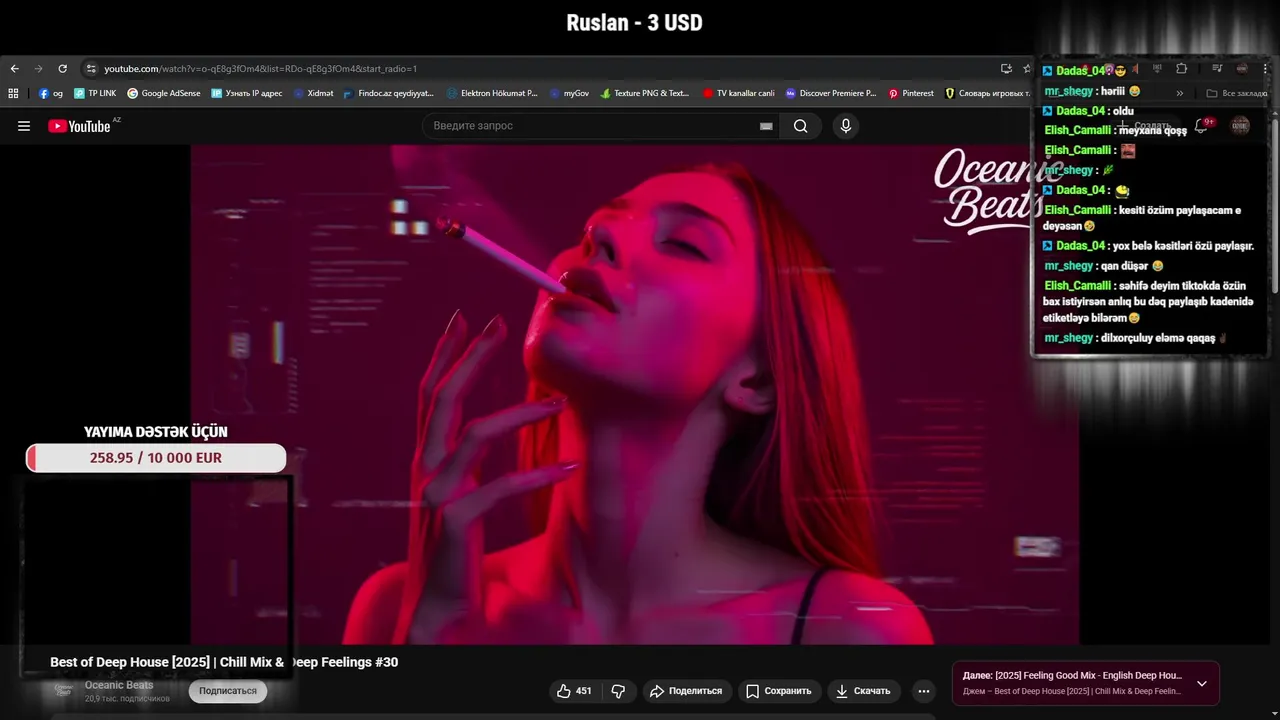Bookmark this page with the star icon
1280x720 pixels.
coord(1027,69)
